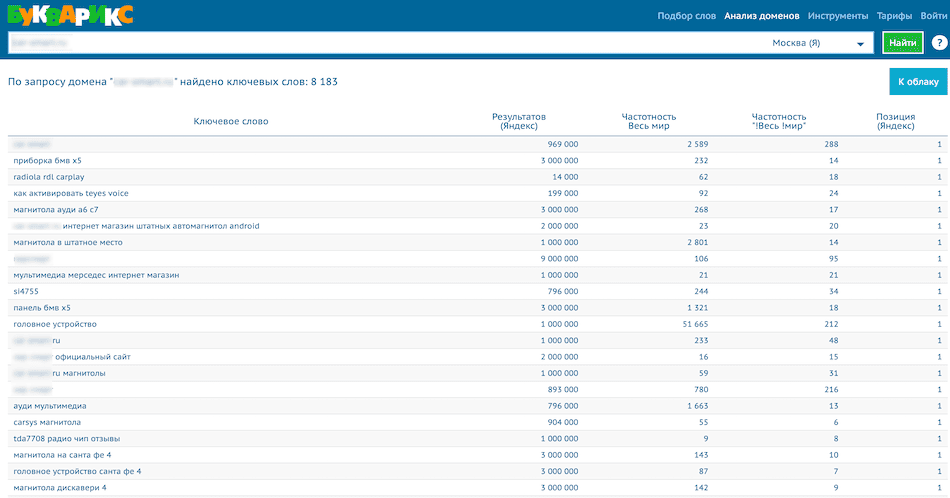950x498 pixels.
Task: Click the Войти login link
Action: (934, 16)
